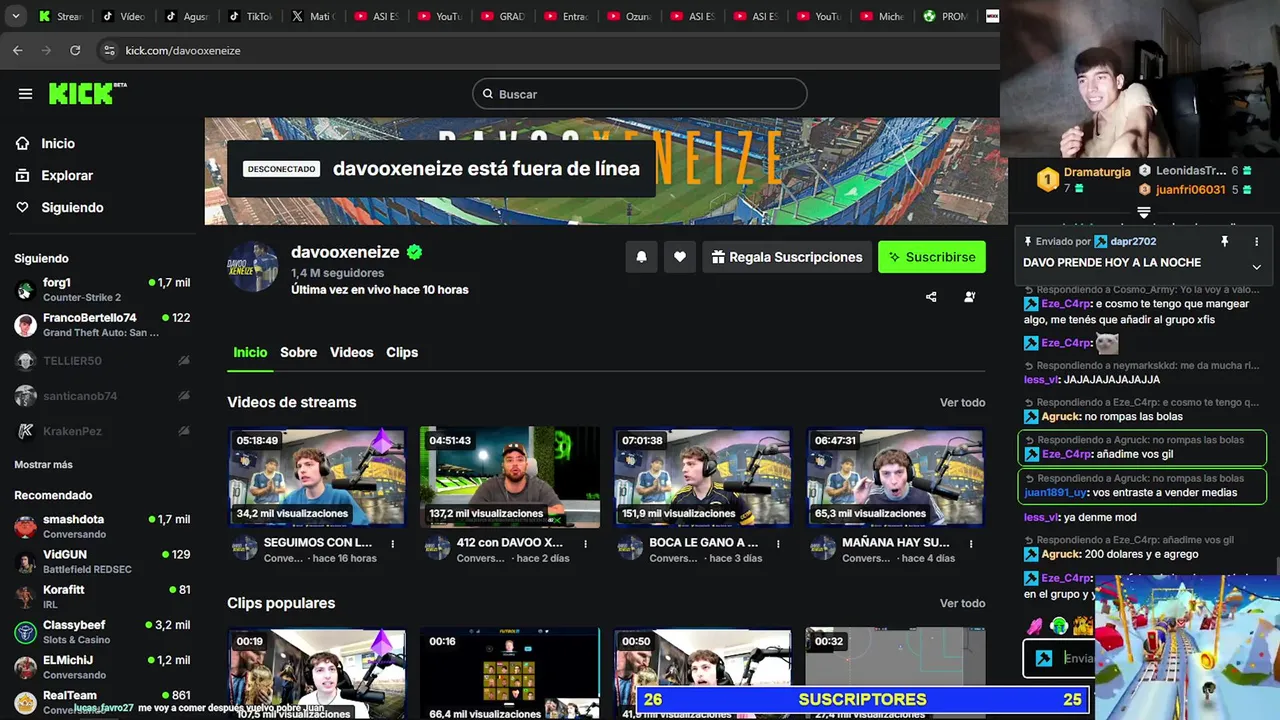Open the 04:51:43 stream video thumbnail
Image resolution: width=1280 pixels, height=720 pixels.
coord(510,477)
